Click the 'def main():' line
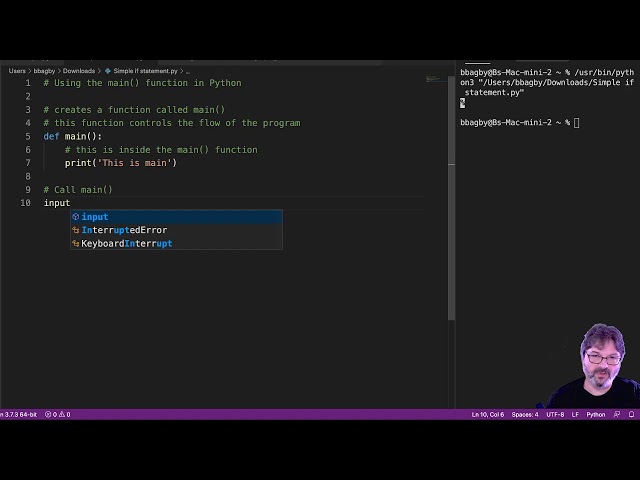The width and height of the screenshot is (640, 480). click(x=73, y=136)
